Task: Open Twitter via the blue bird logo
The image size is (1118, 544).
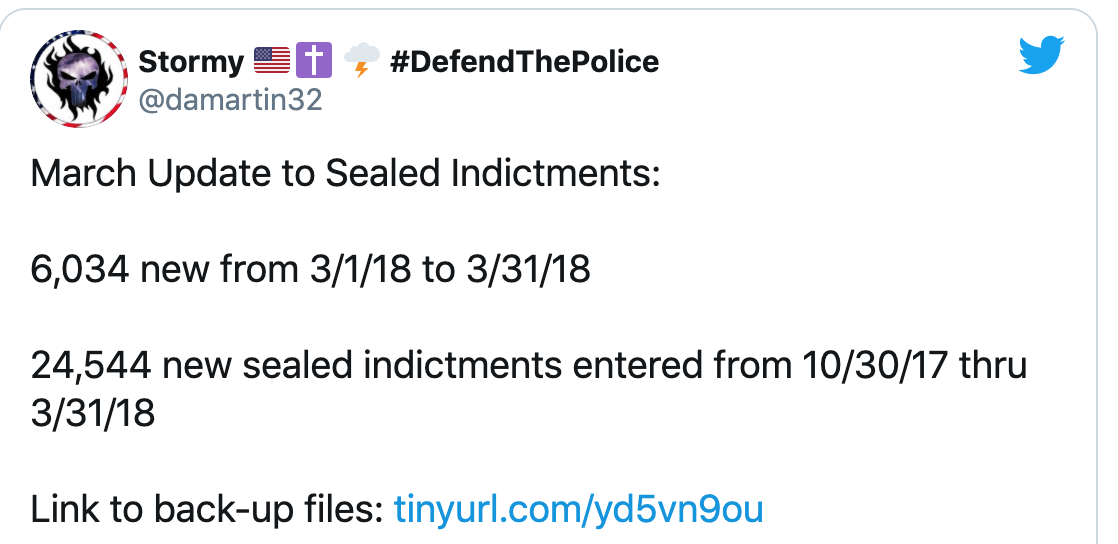Action: click(1043, 56)
